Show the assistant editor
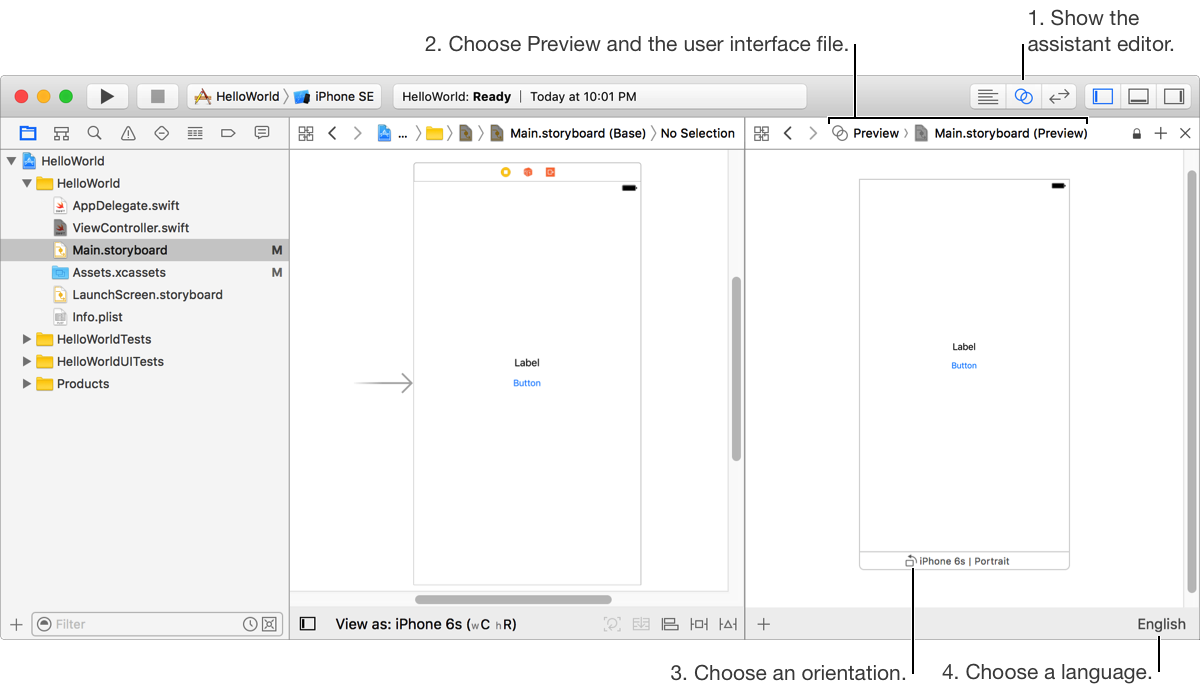 (x=1023, y=96)
